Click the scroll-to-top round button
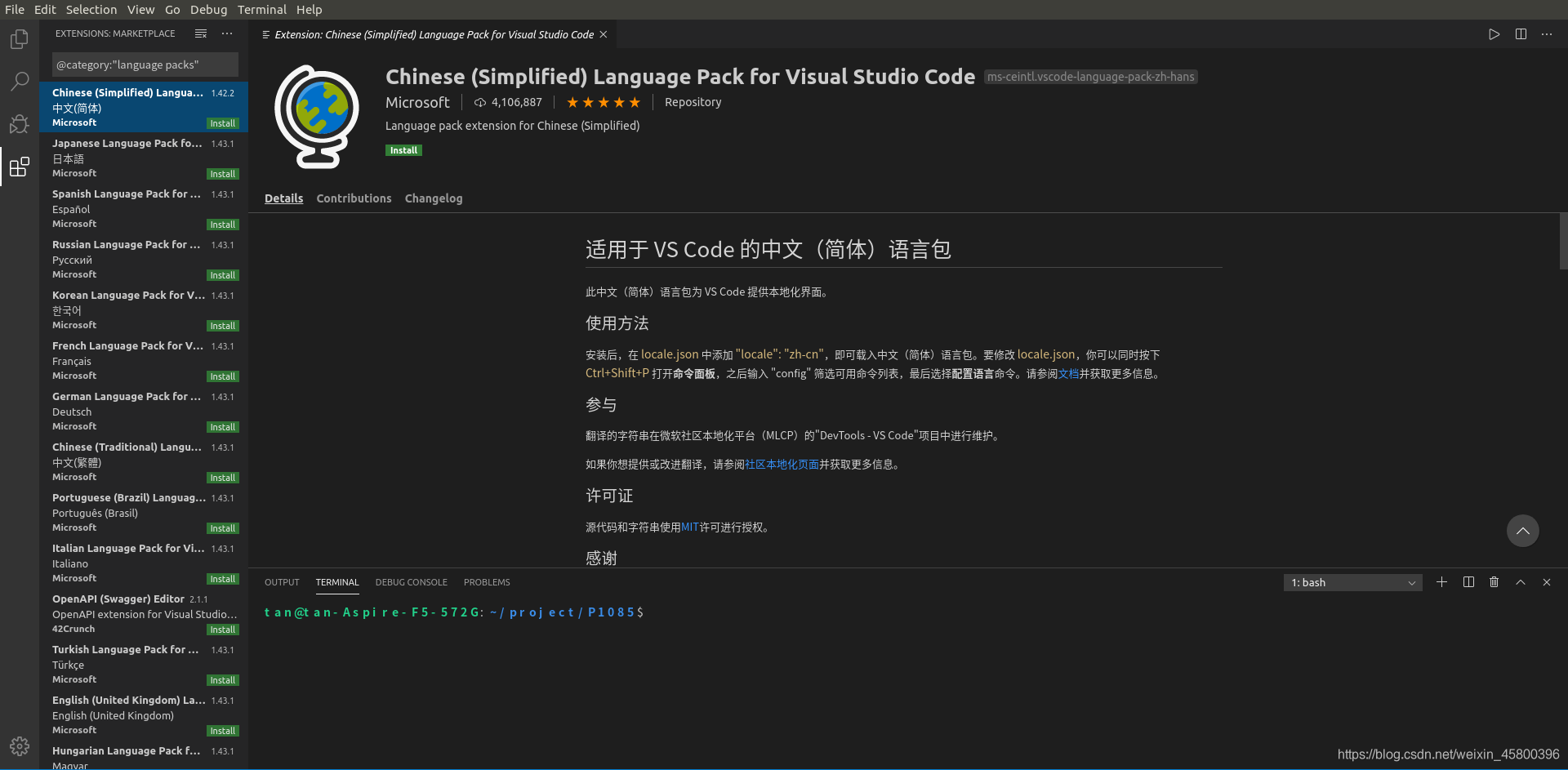Image resolution: width=1568 pixels, height=770 pixels. (1523, 531)
